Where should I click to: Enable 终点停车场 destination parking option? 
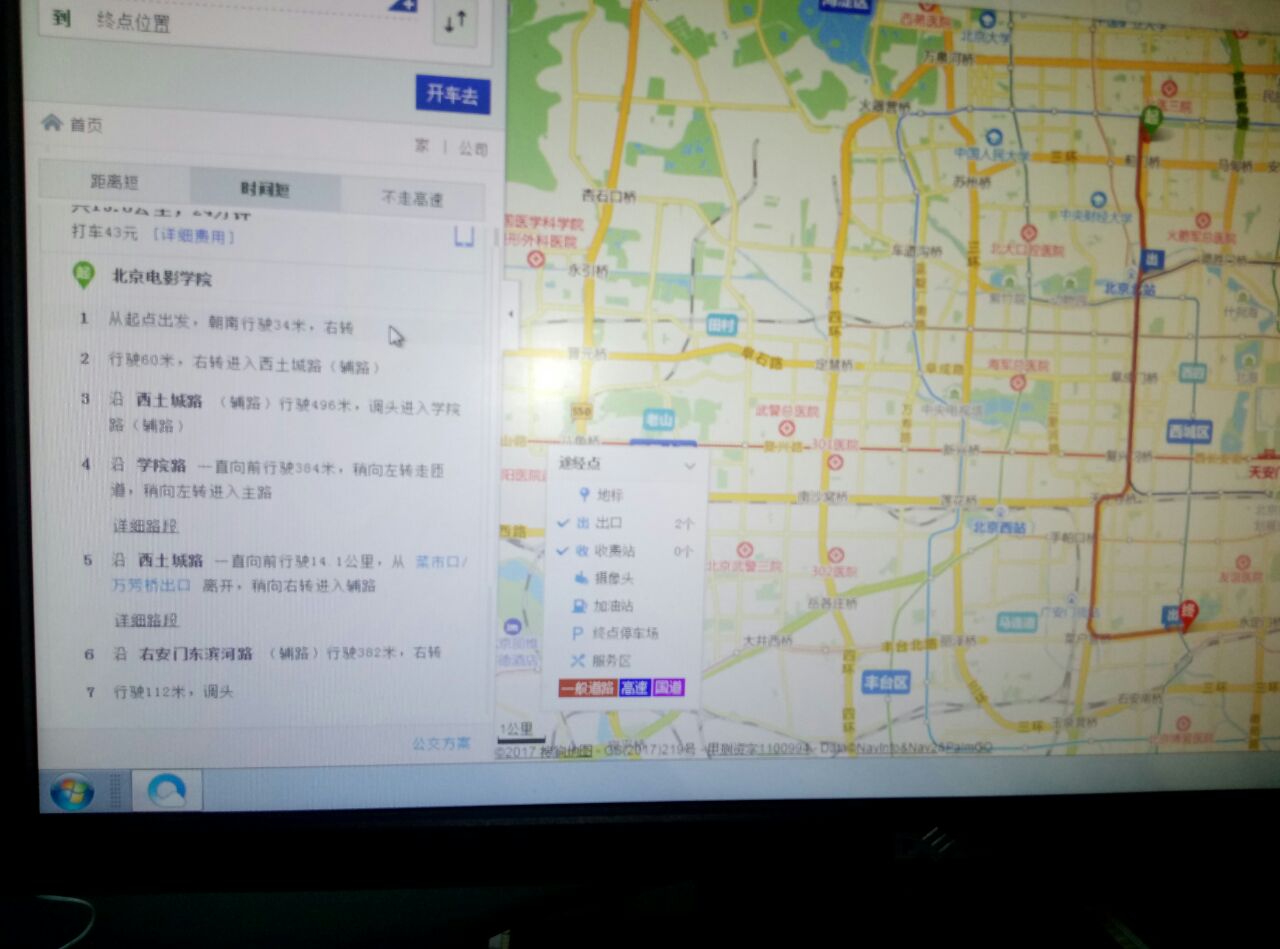[614, 633]
